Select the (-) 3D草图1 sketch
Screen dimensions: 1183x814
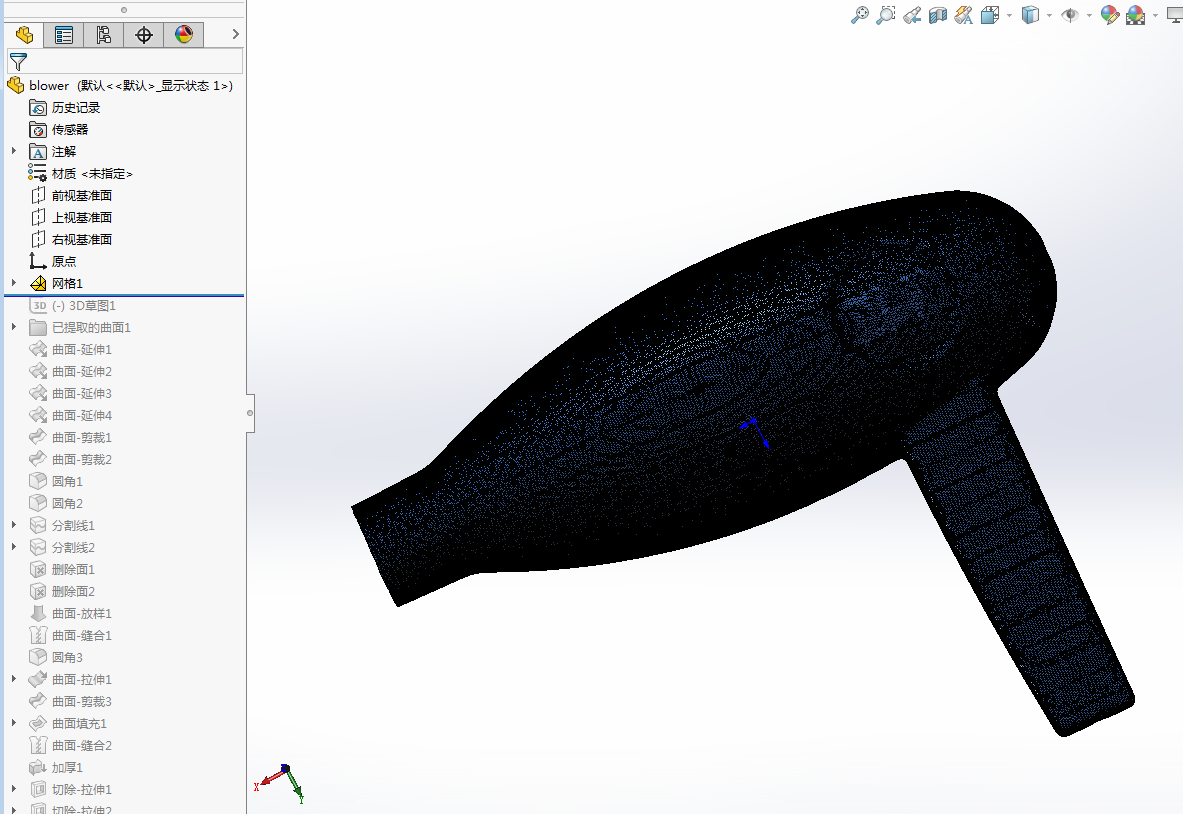[72, 306]
